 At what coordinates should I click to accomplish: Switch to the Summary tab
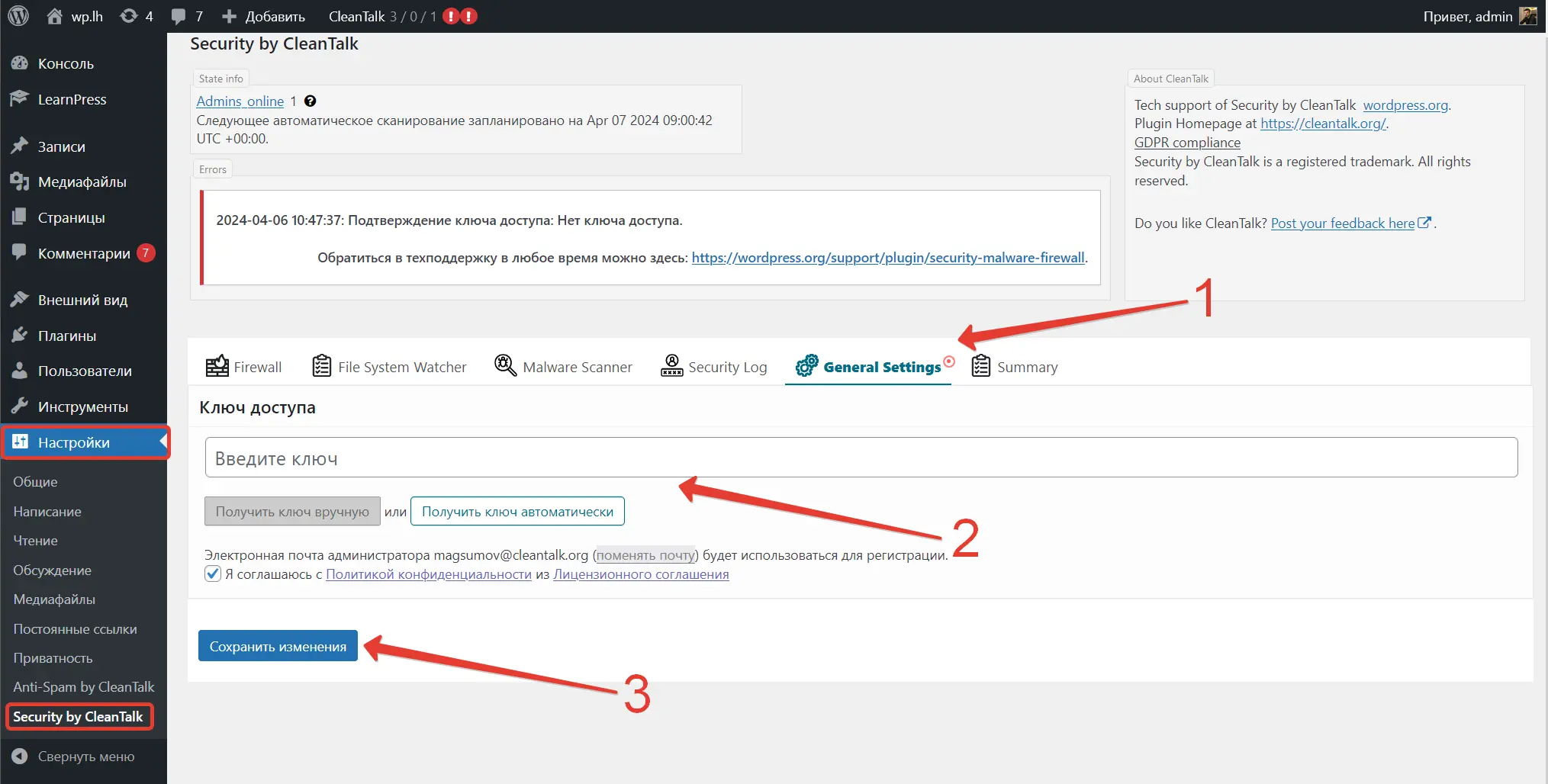point(1027,366)
